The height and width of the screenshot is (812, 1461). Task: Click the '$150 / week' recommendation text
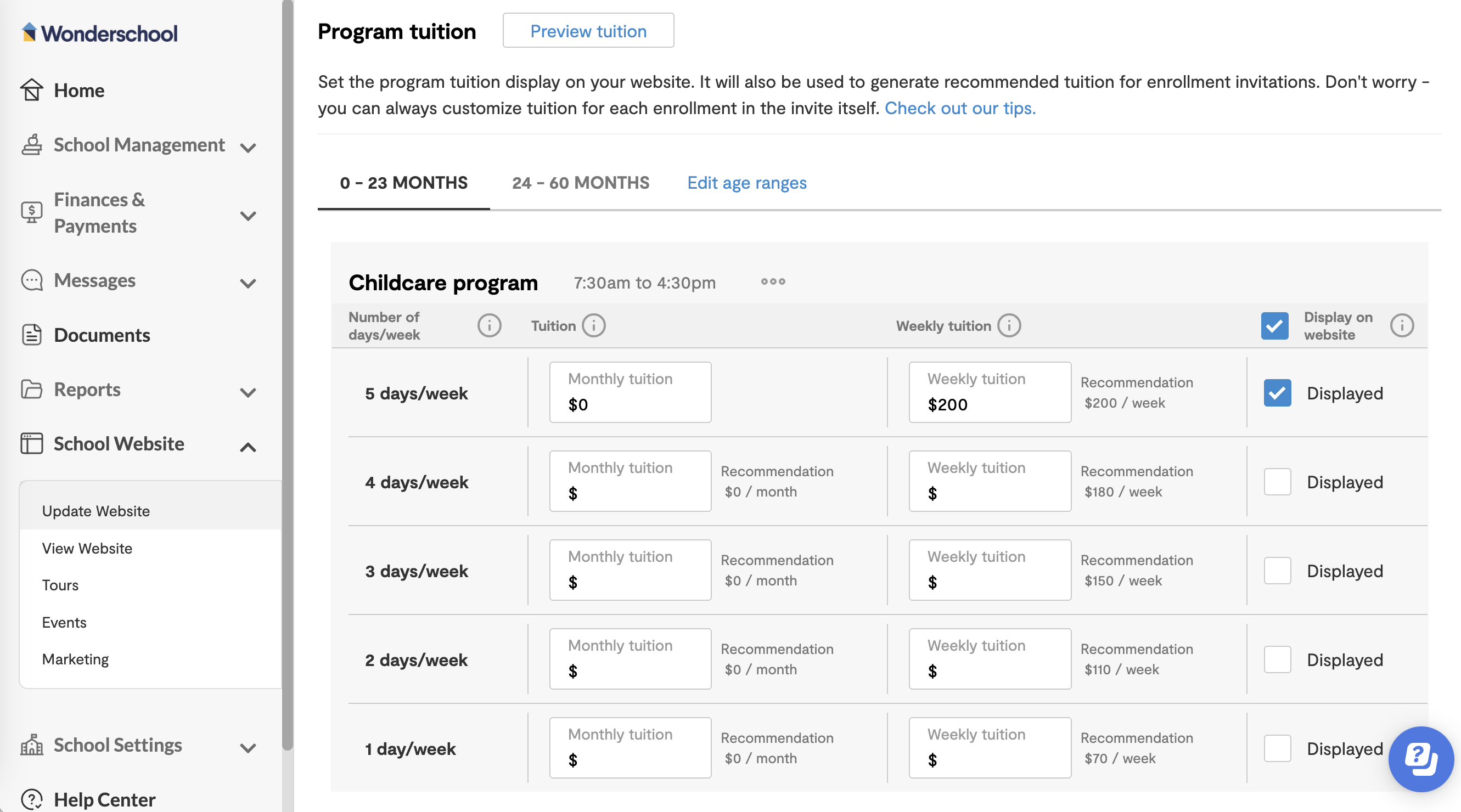1123,581
